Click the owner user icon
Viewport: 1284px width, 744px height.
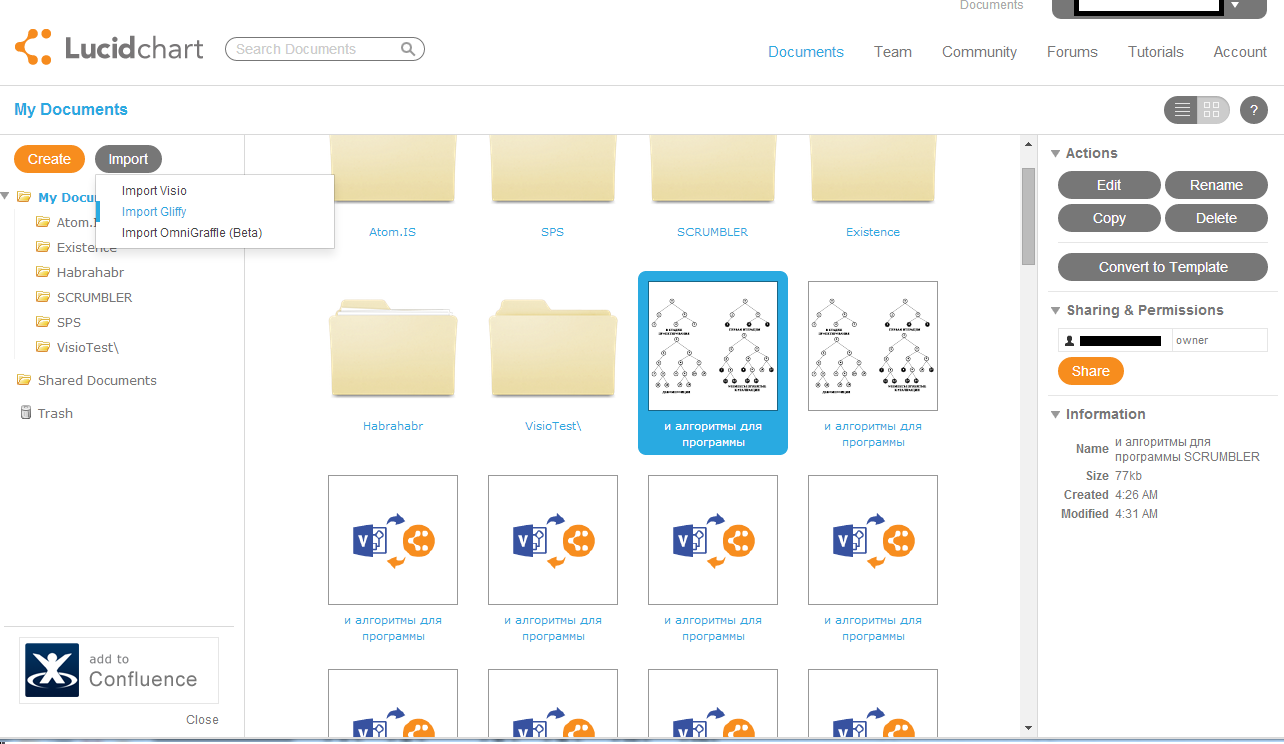point(1069,341)
